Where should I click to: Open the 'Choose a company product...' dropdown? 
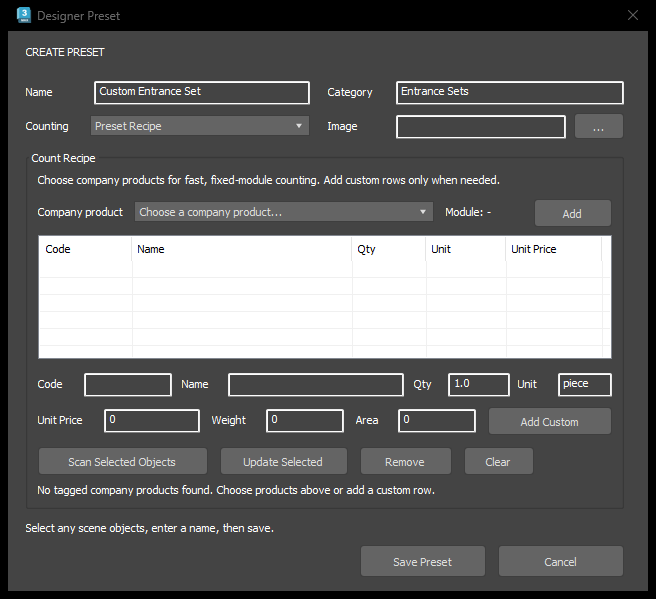click(283, 212)
